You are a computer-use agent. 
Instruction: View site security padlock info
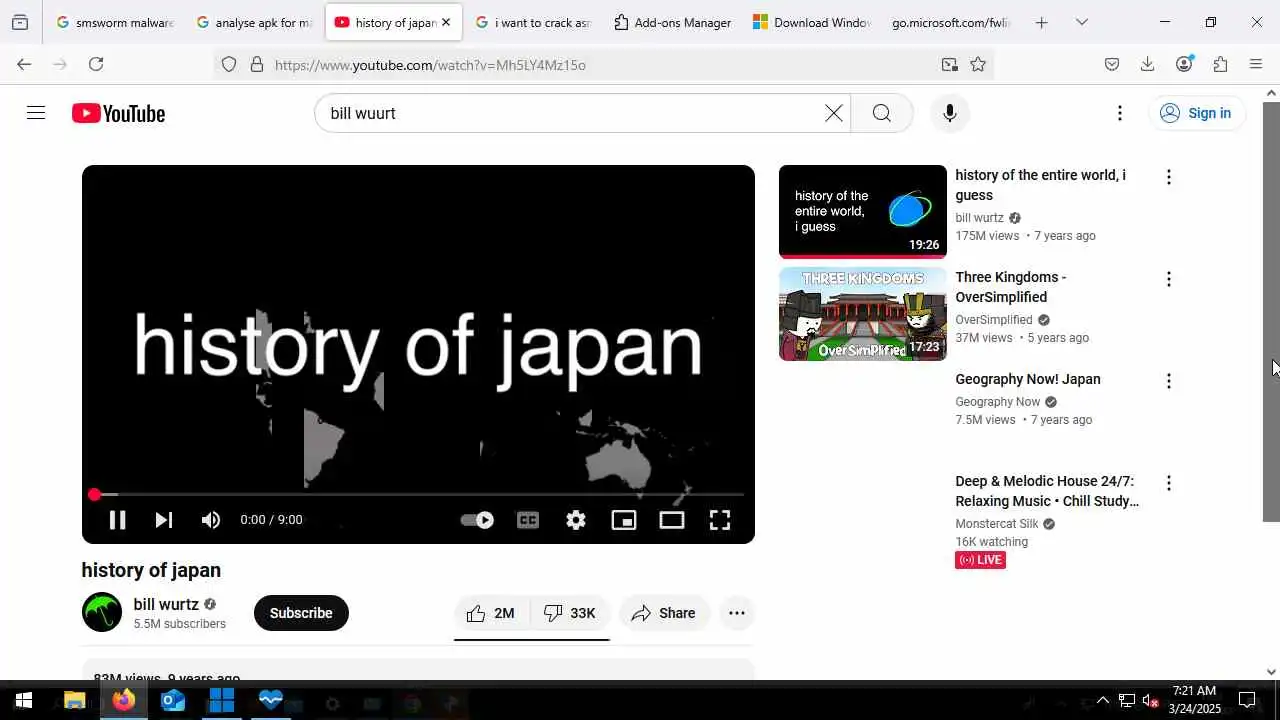click(x=257, y=64)
